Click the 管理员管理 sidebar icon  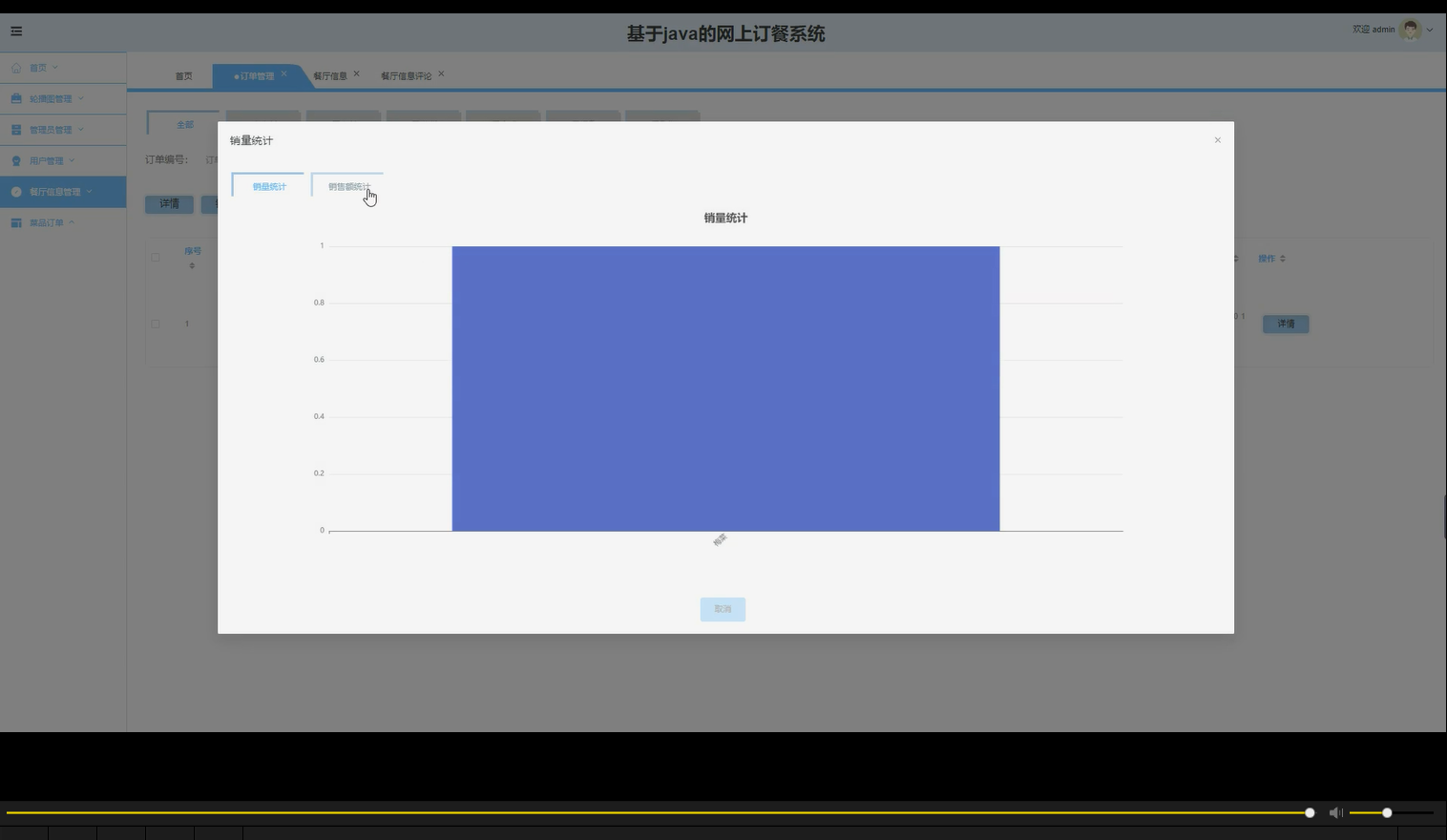(14, 129)
